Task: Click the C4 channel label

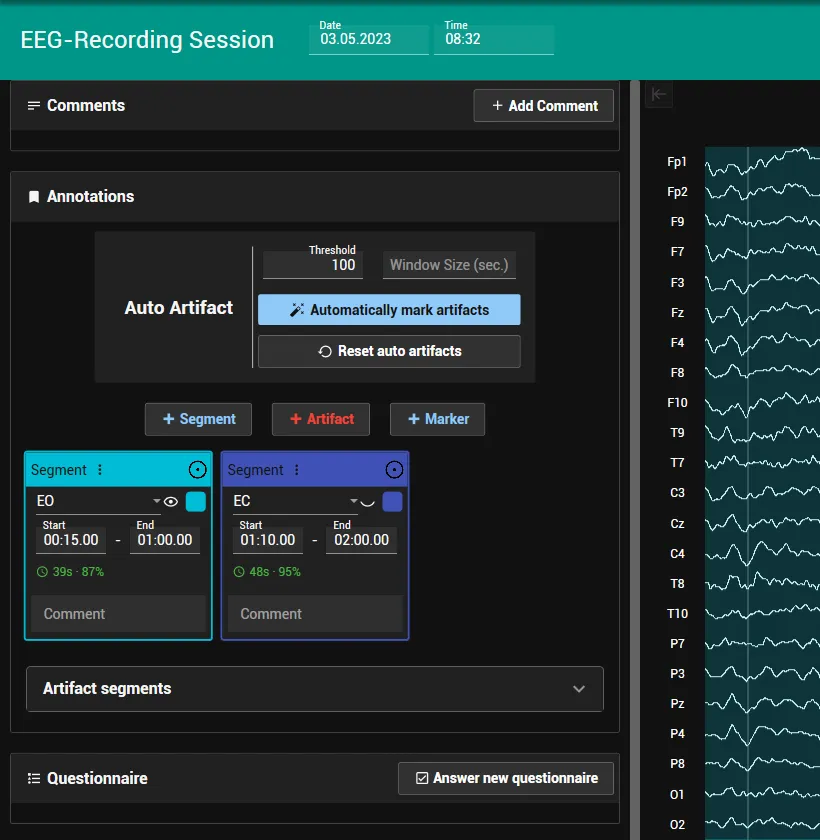Action: (677, 553)
